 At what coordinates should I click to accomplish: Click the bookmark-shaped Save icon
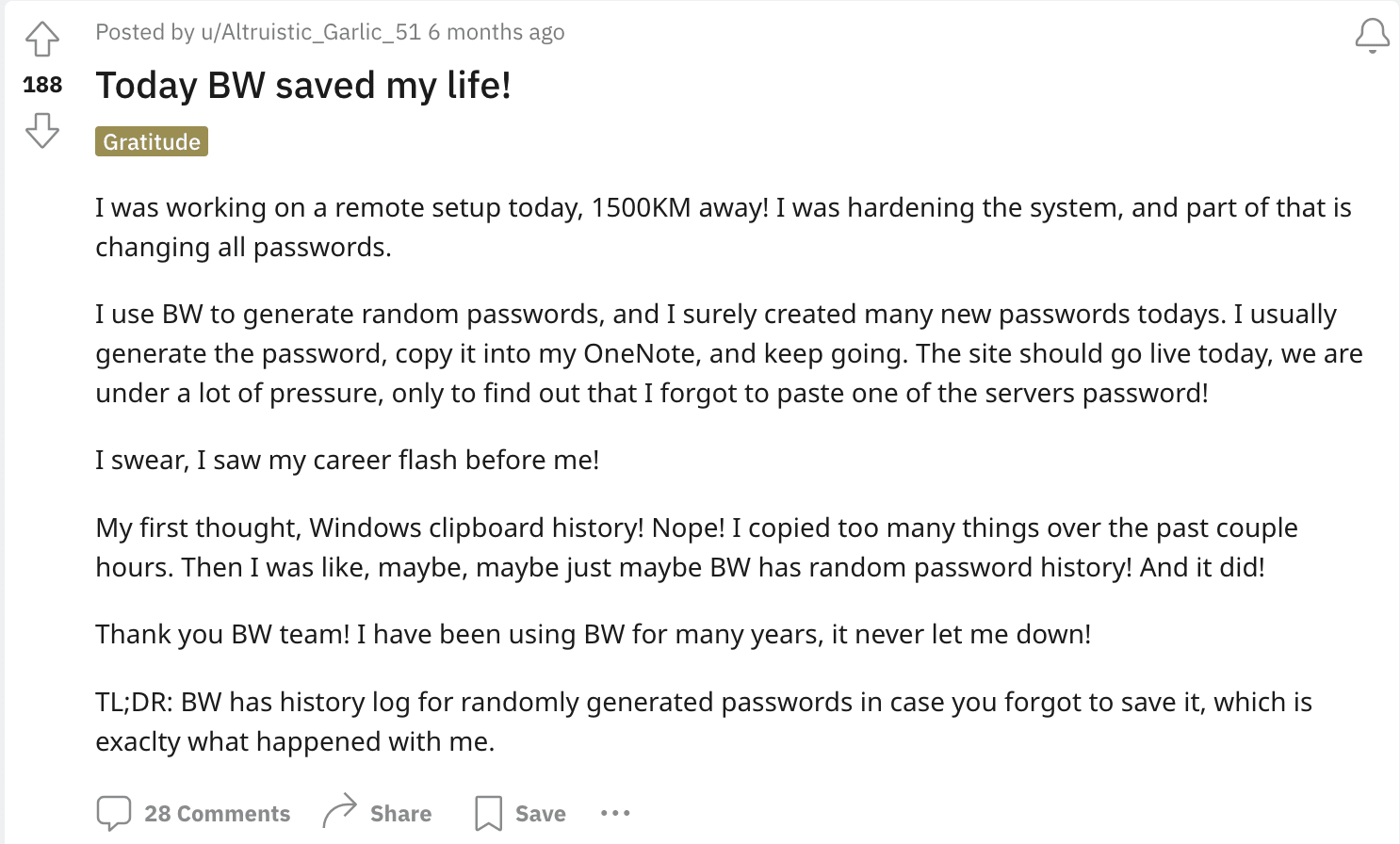click(488, 811)
